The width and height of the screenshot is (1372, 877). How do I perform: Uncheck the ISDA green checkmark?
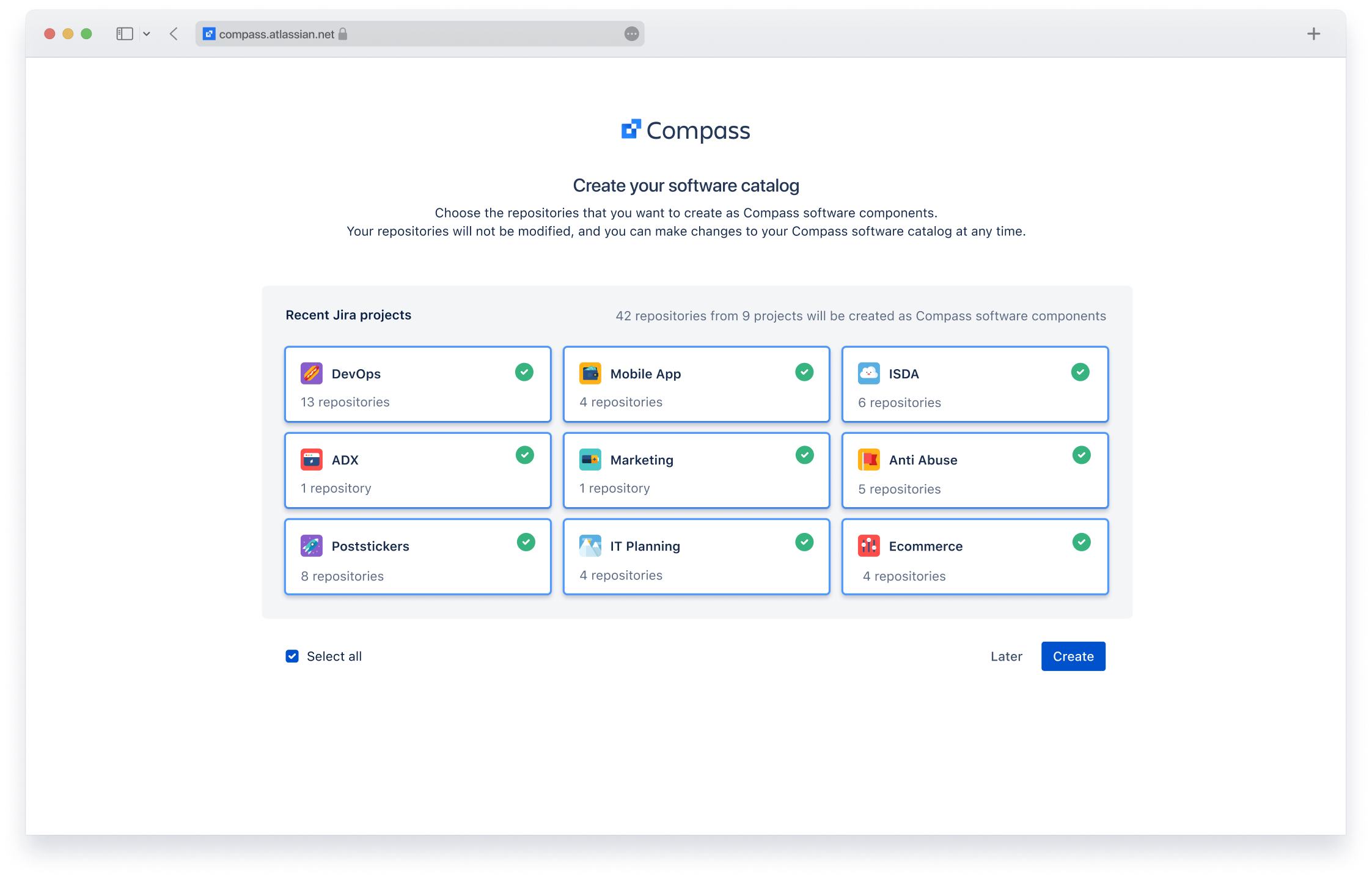(1080, 372)
